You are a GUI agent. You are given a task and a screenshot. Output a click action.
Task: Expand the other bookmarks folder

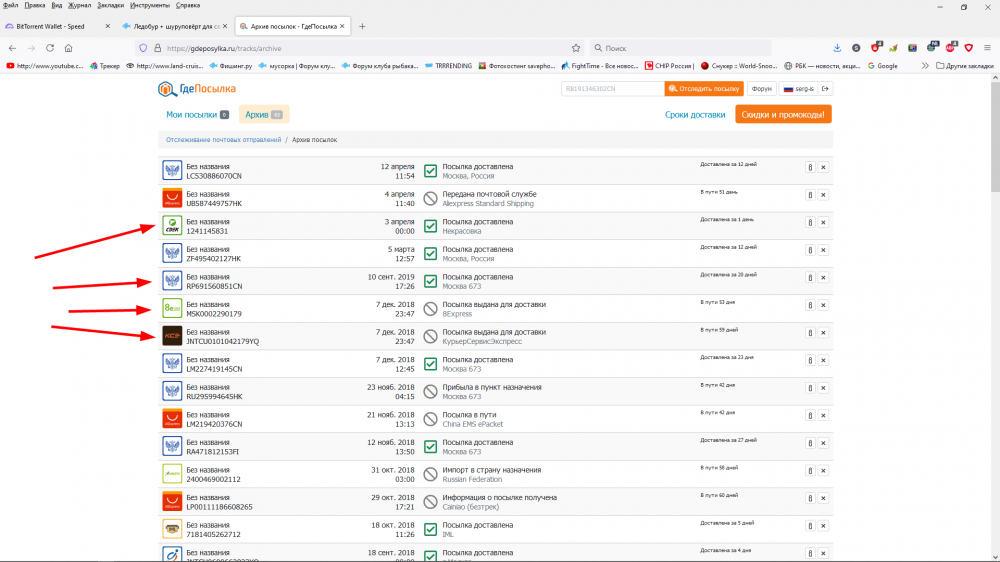pyautogui.click(x=961, y=66)
